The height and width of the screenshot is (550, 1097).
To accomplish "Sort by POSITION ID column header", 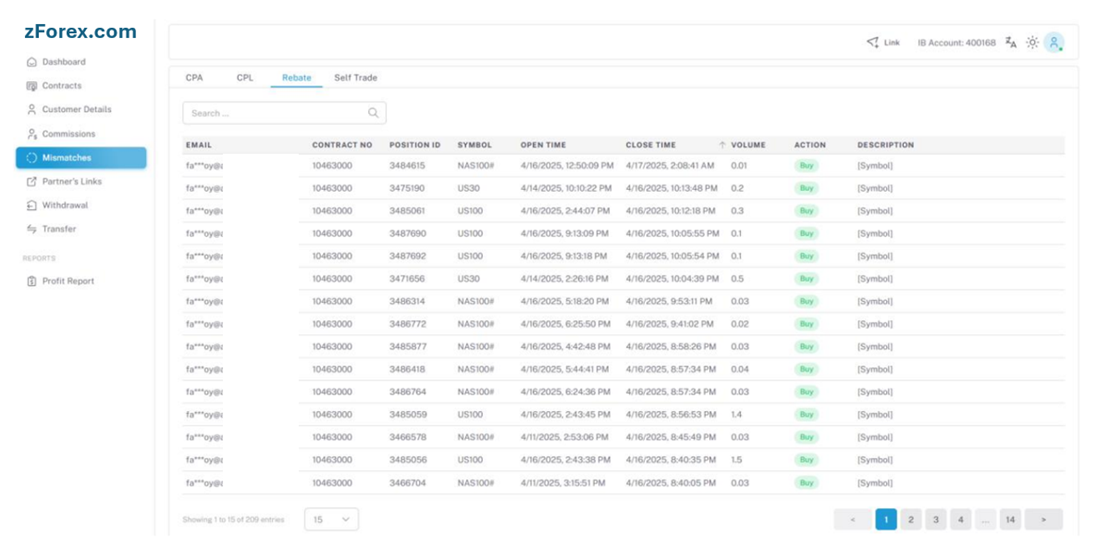I will [x=415, y=145].
